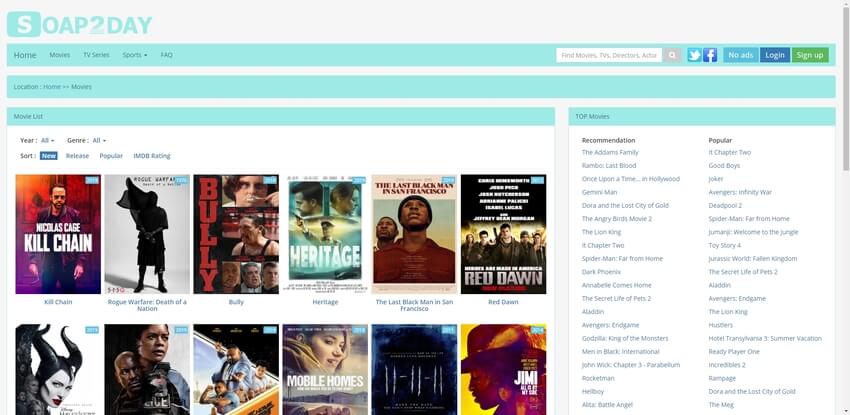Click Bully title link below poster
Screen dimensions: 850x415
tap(236, 302)
